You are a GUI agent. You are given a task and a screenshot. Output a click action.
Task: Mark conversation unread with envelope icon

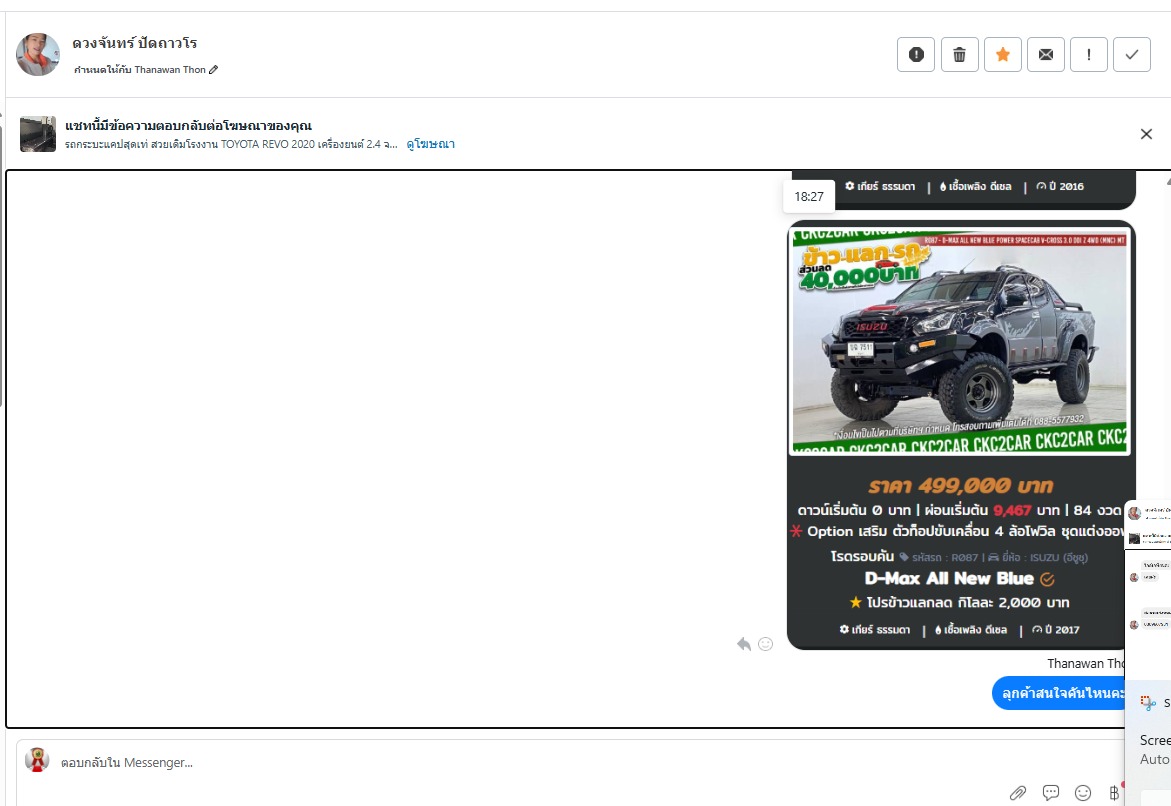[x=1046, y=55]
